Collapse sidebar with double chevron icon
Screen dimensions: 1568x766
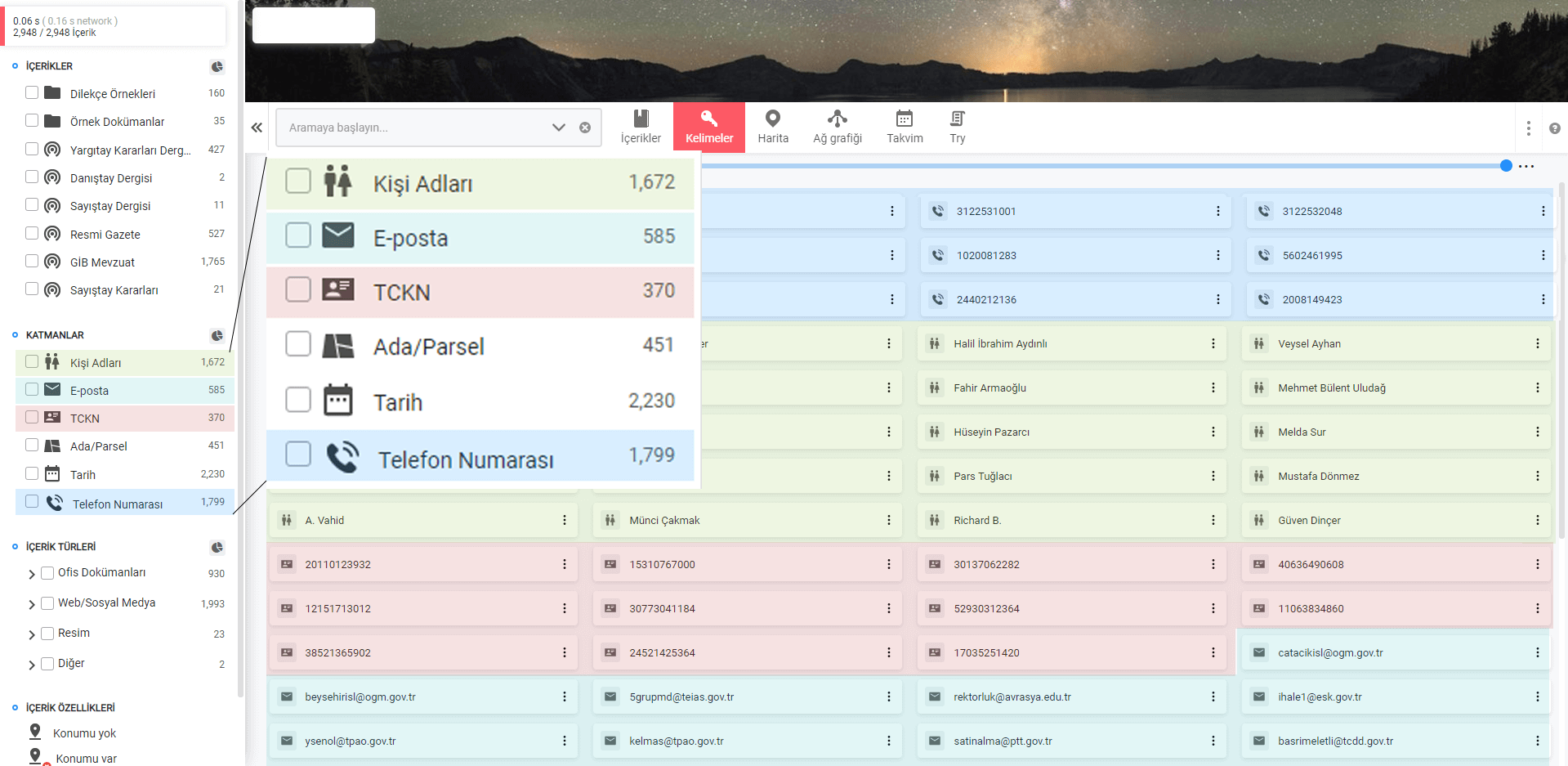pos(257,128)
